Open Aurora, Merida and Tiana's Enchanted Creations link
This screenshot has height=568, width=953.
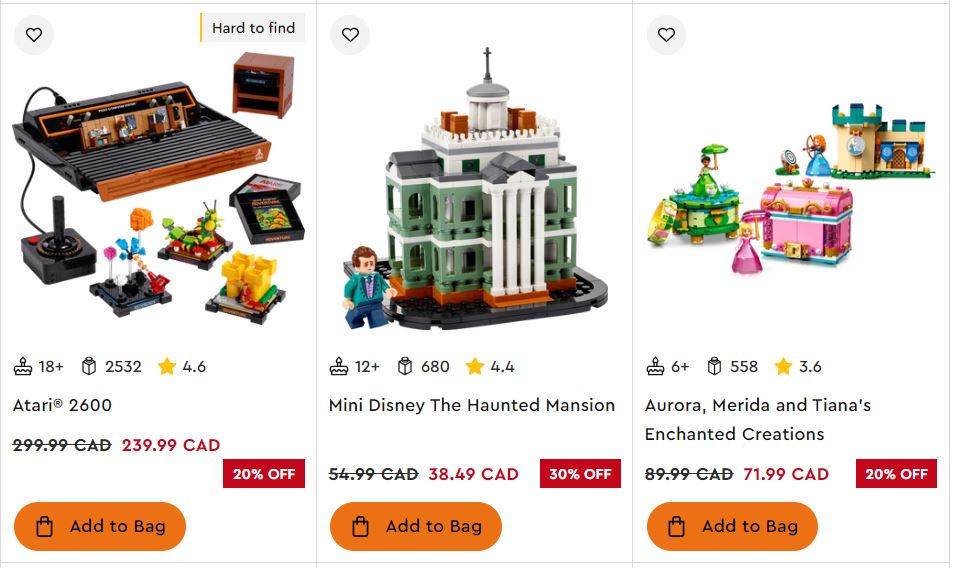point(758,419)
